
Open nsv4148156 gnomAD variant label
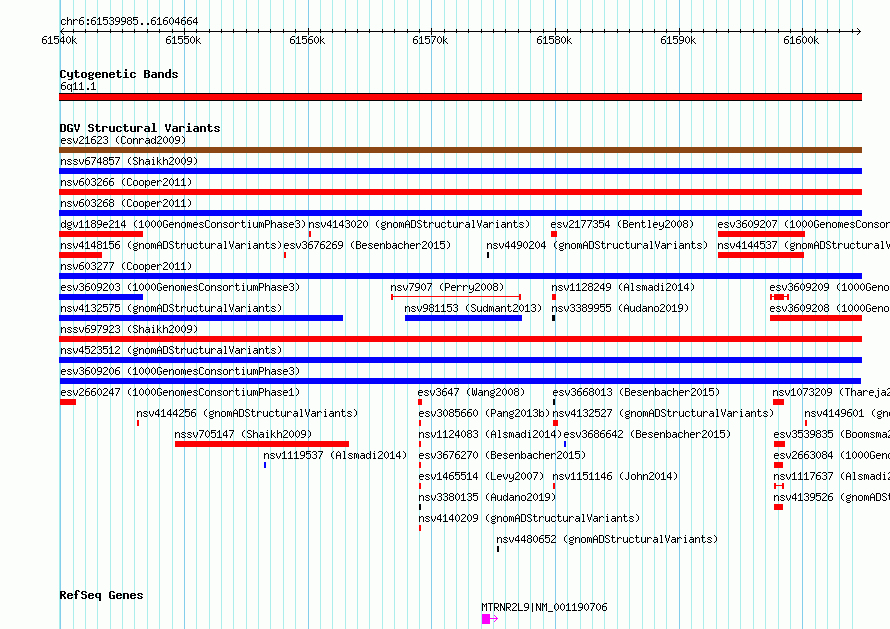click(x=171, y=245)
